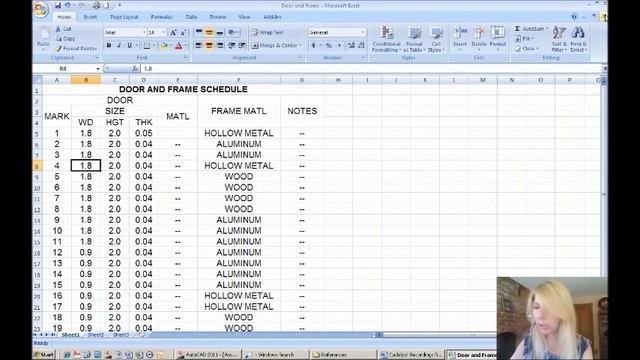Switch to AutoCAD 2011 taskbar window
640x360 pixels.
tap(208, 355)
